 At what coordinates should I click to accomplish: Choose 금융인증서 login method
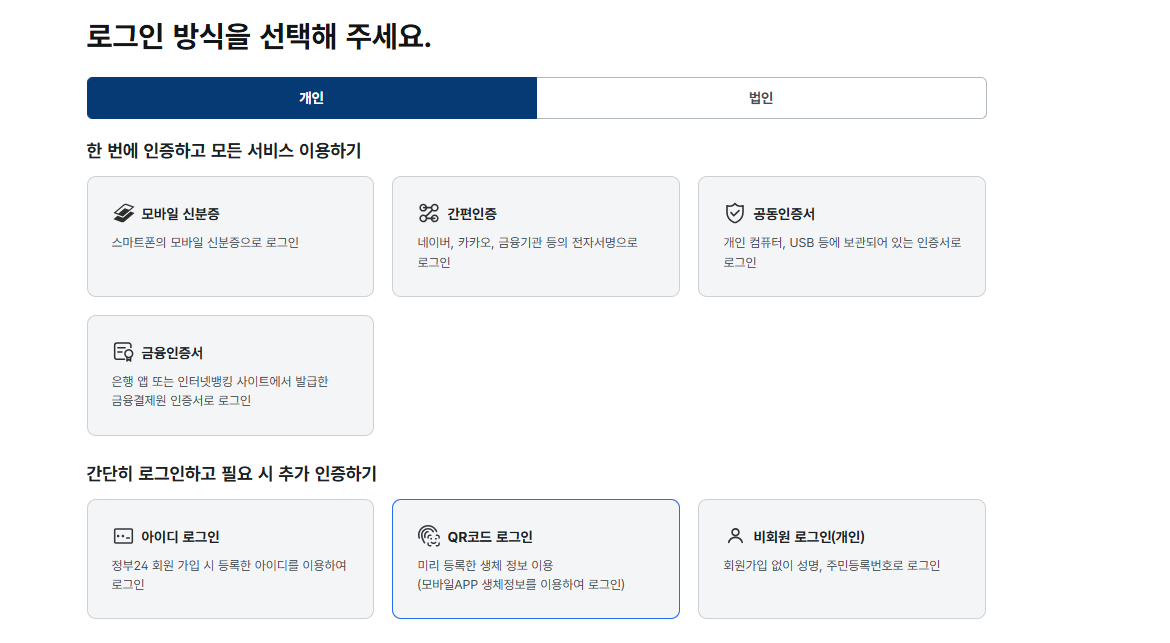[231, 375]
